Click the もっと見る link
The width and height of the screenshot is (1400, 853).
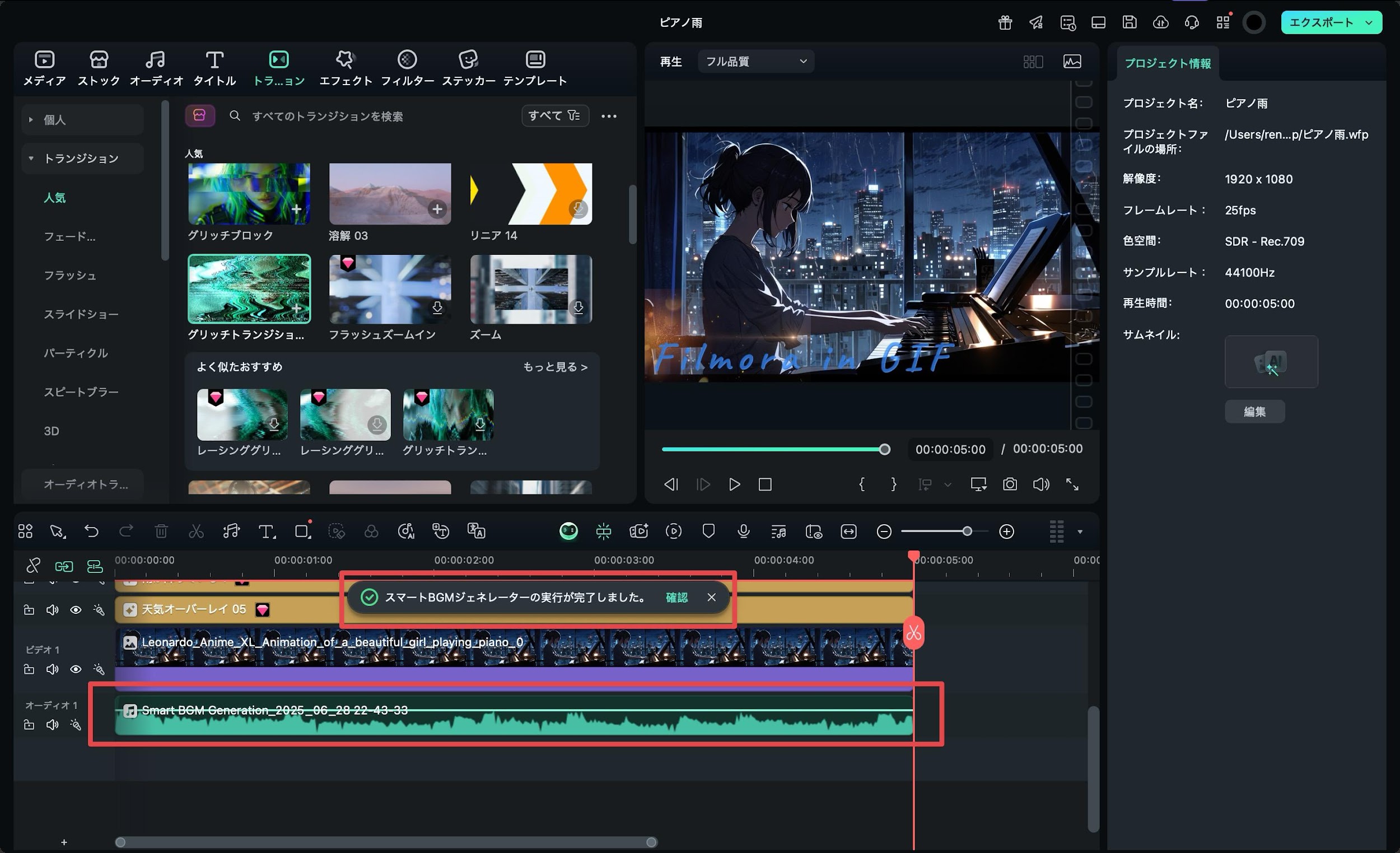point(555,367)
